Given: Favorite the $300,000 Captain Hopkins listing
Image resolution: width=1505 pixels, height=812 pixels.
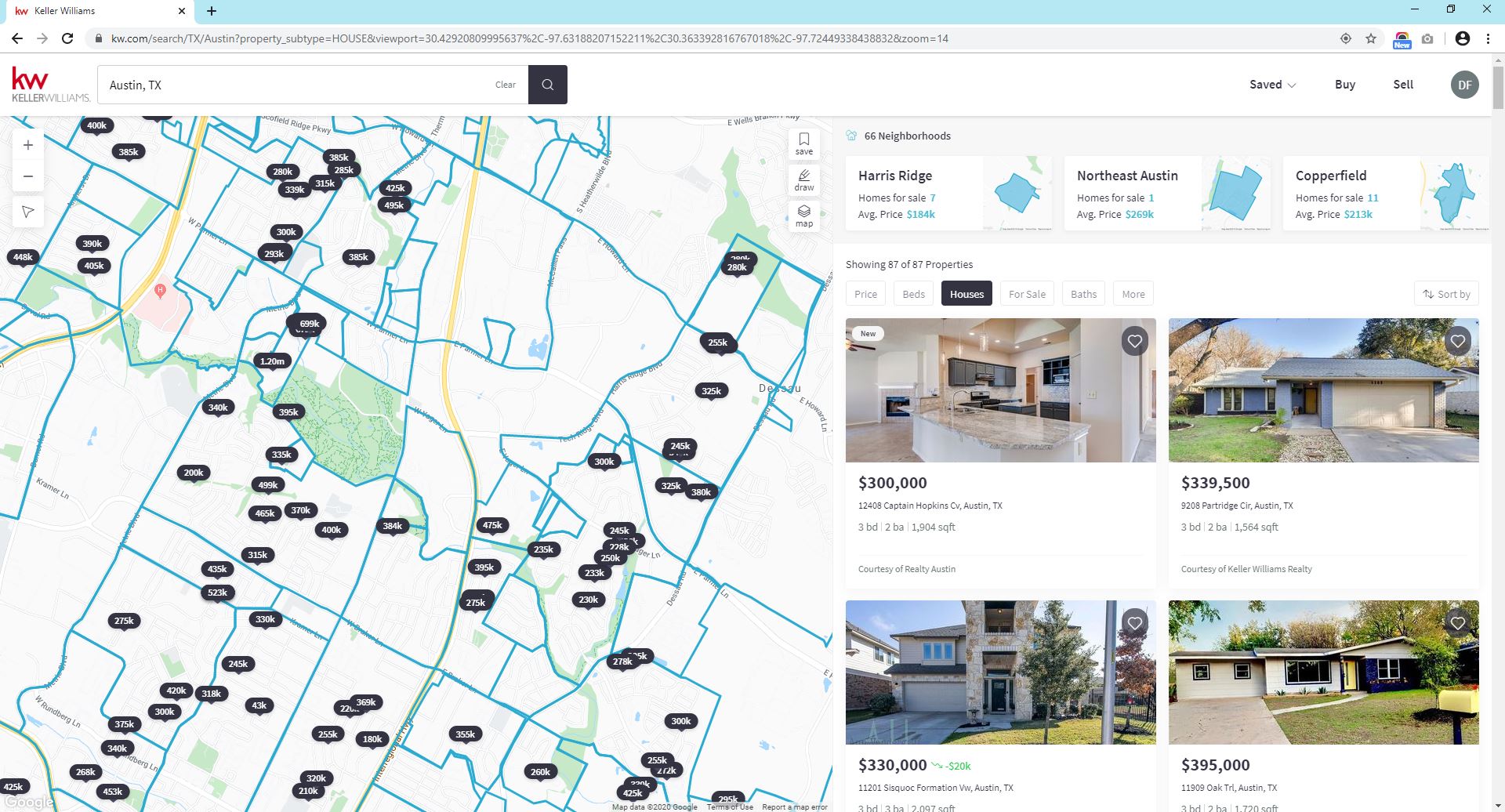Looking at the screenshot, I should 1134,341.
